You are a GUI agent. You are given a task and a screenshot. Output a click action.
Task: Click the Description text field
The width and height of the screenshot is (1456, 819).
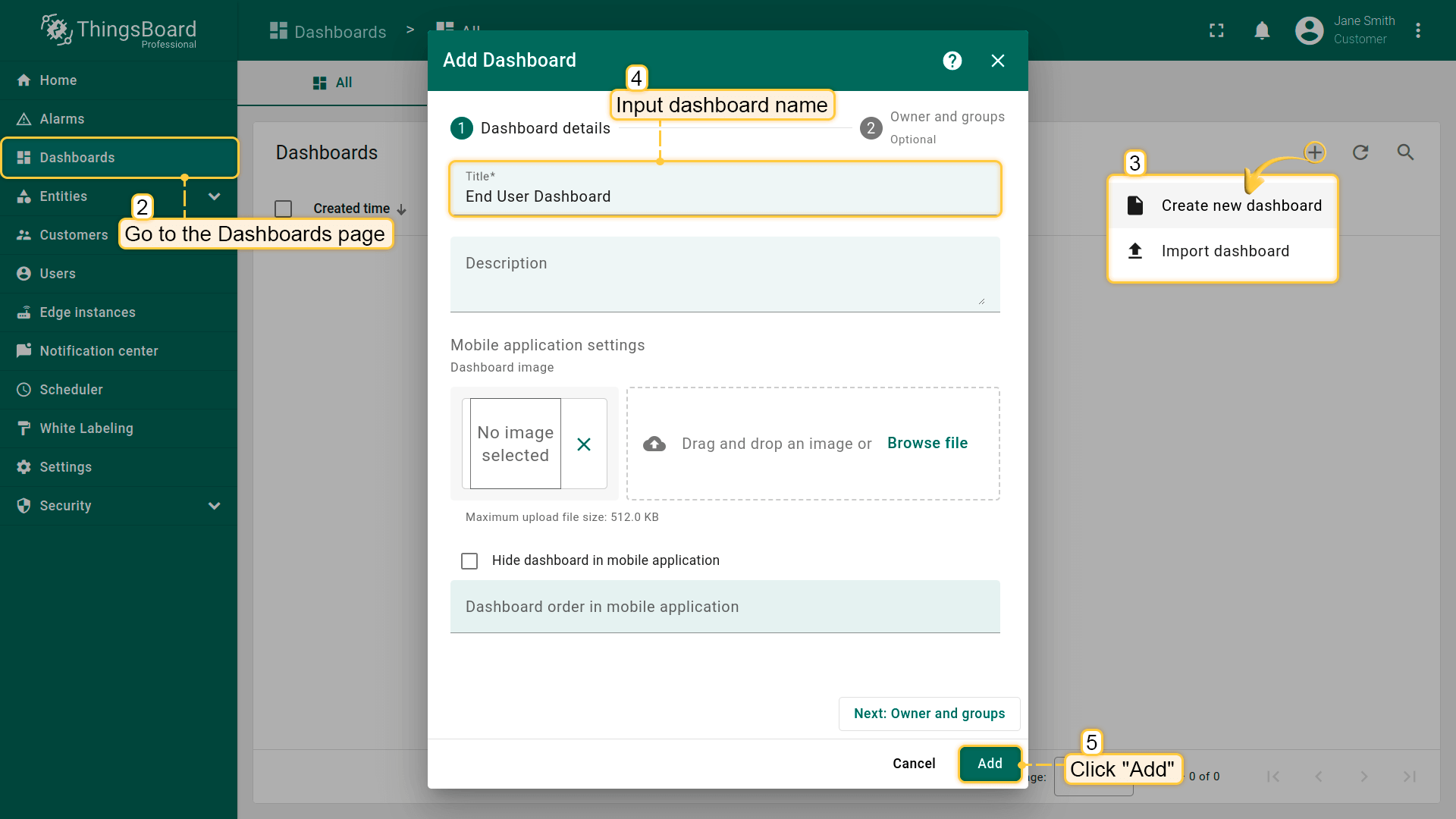coord(724,273)
